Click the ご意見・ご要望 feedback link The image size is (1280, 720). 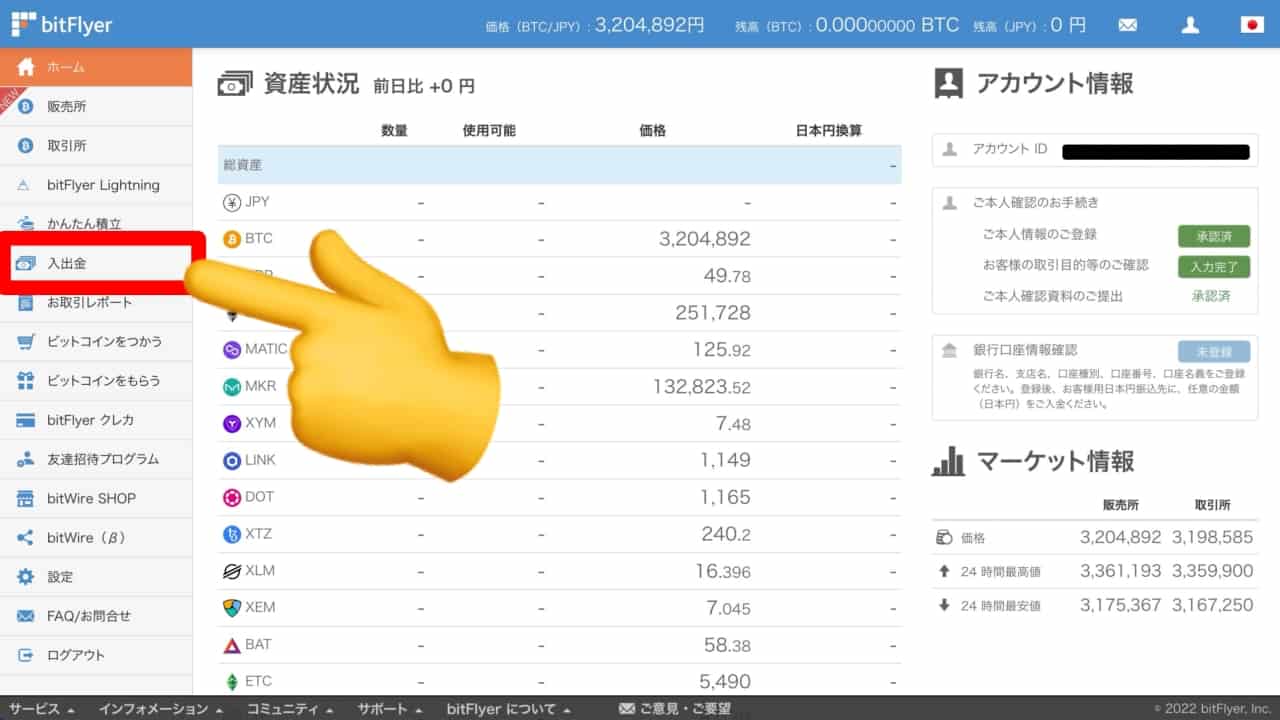pos(675,709)
